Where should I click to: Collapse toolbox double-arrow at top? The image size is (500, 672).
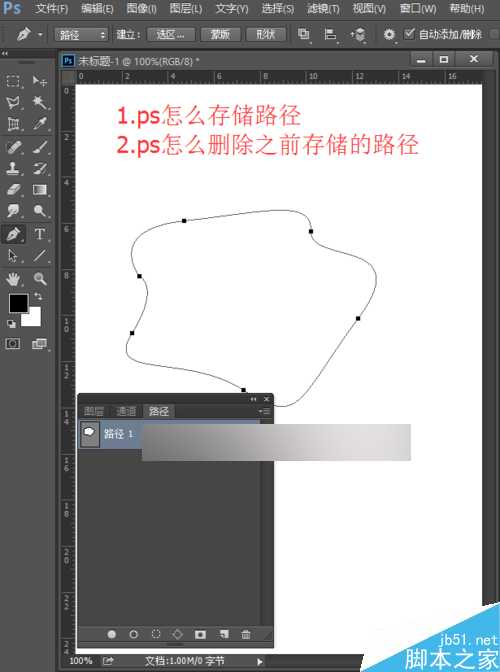pos(4,54)
